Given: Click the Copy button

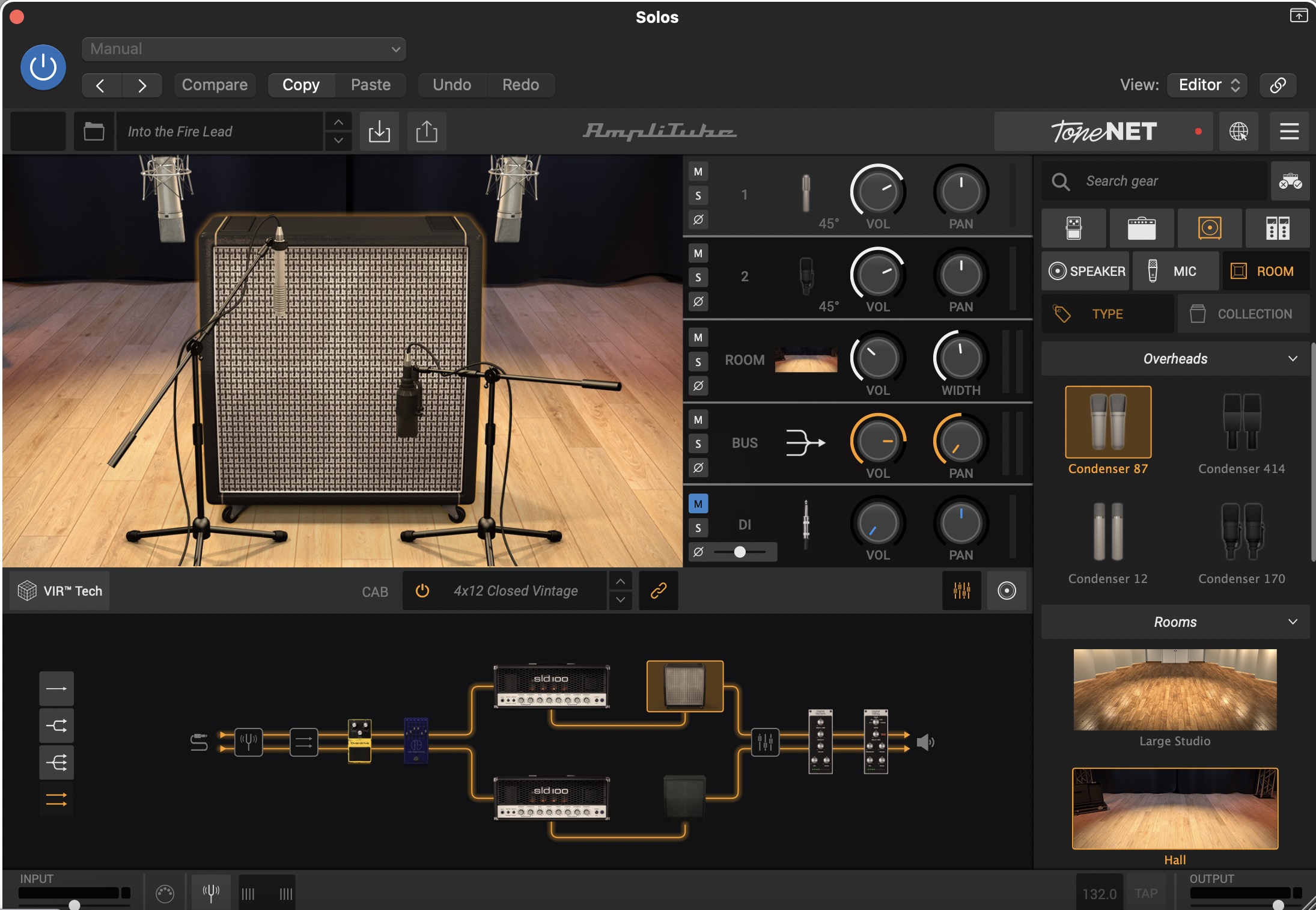Looking at the screenshot, I should pyautogui.click(x=301, y=85).
